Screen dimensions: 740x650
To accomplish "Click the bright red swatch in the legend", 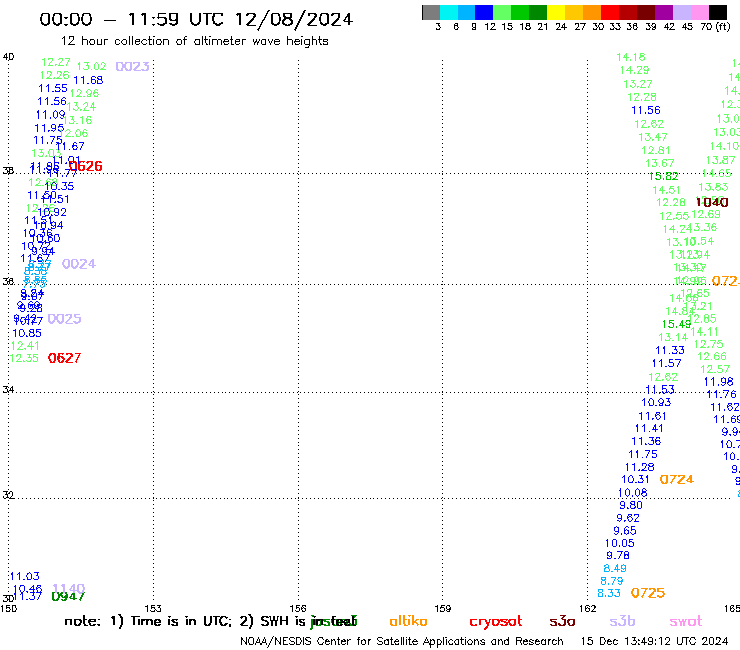I will (609, 12).
